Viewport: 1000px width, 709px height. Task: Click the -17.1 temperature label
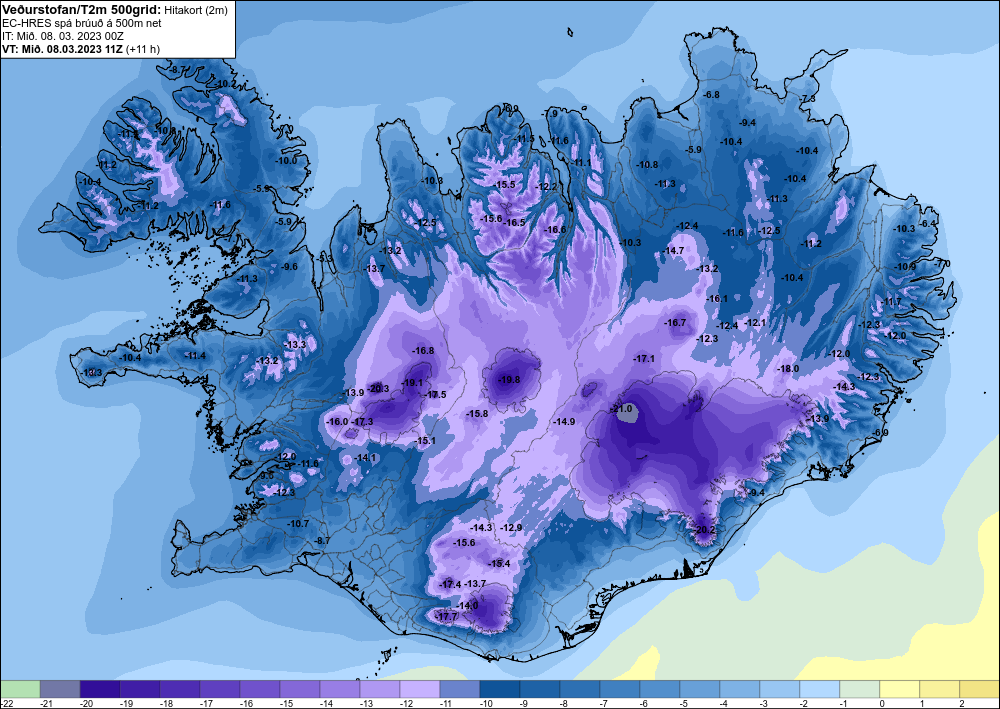pos(643,359)
